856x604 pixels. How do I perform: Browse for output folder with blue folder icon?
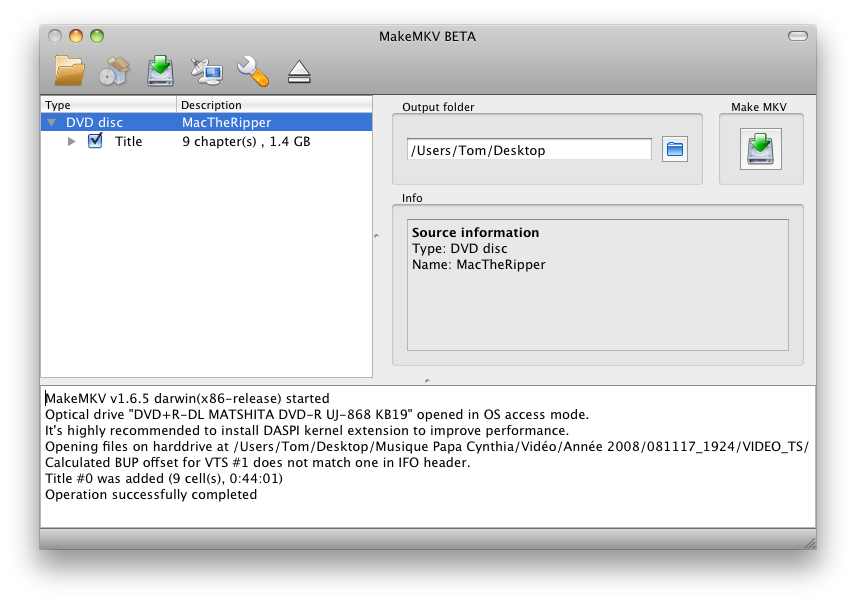click(675, 149)
